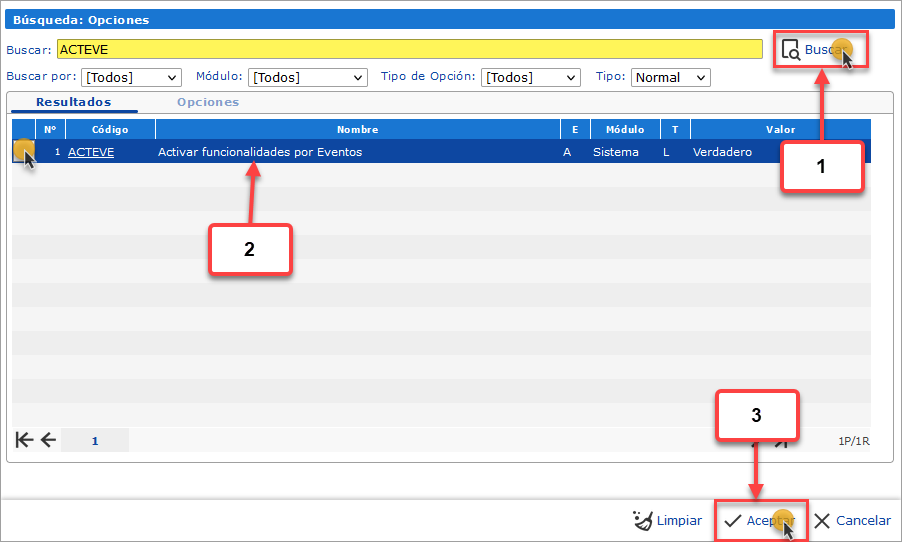Click the Limpiar broom icon
902x542 pixels.
(643, 520)
